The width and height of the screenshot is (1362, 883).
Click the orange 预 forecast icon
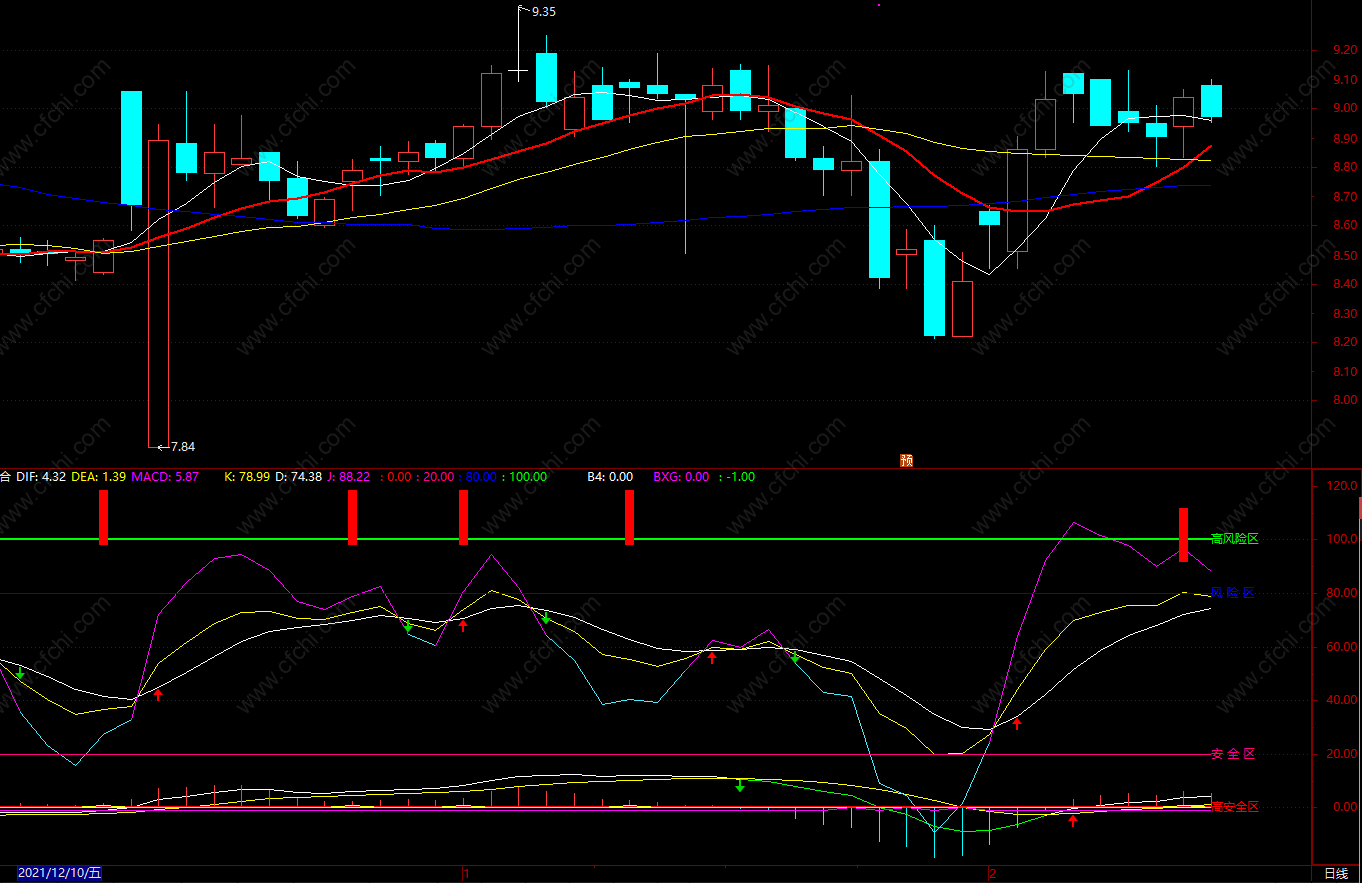(907, 461)
